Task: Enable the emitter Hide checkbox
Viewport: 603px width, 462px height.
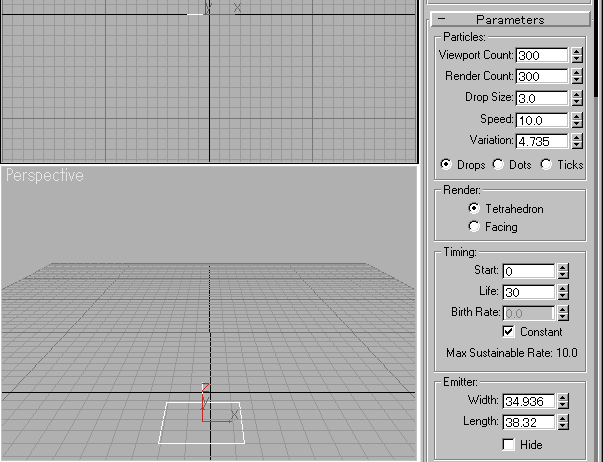Action: 508,444
